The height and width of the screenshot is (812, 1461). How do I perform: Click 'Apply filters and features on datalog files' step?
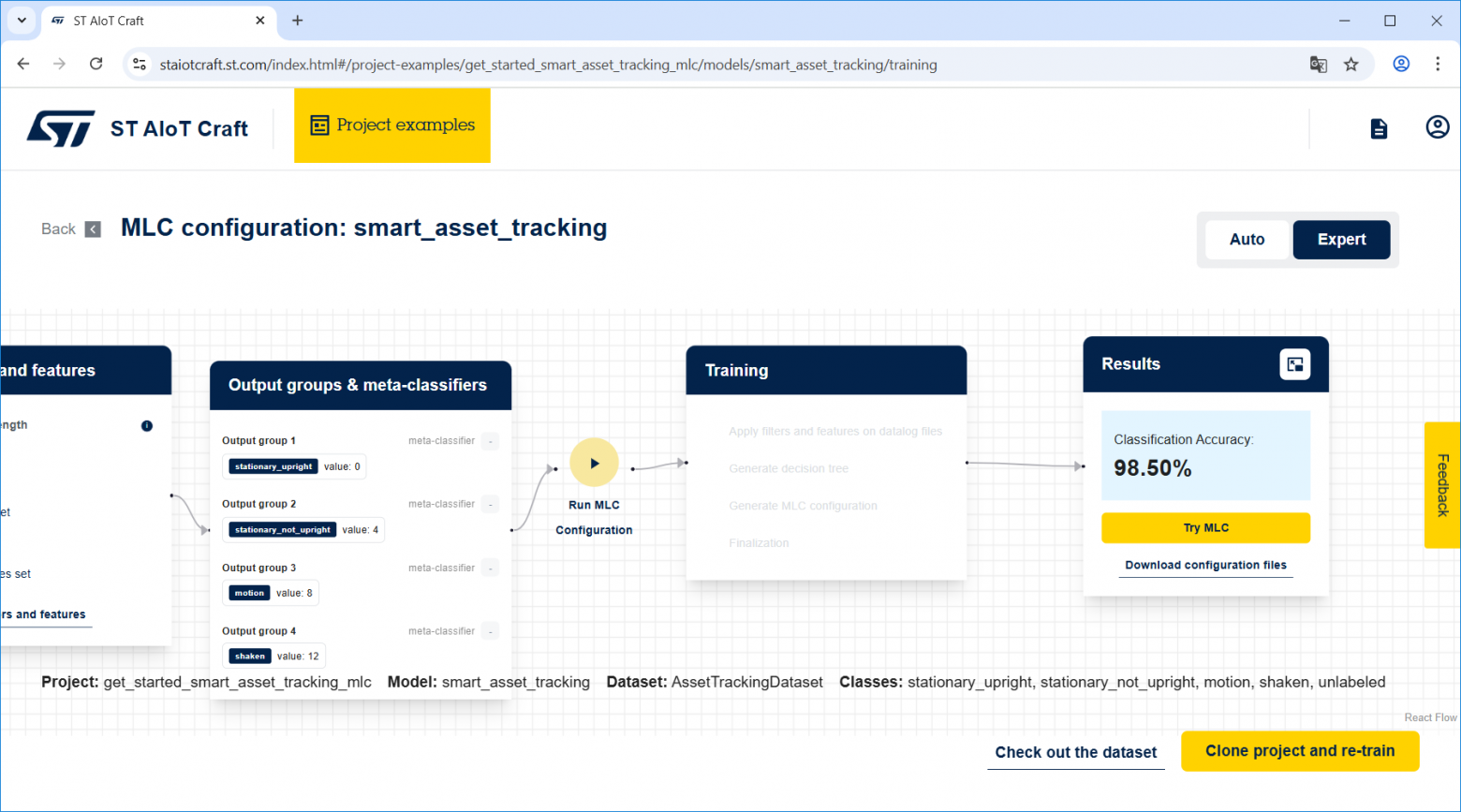click(x=835, y=432)
